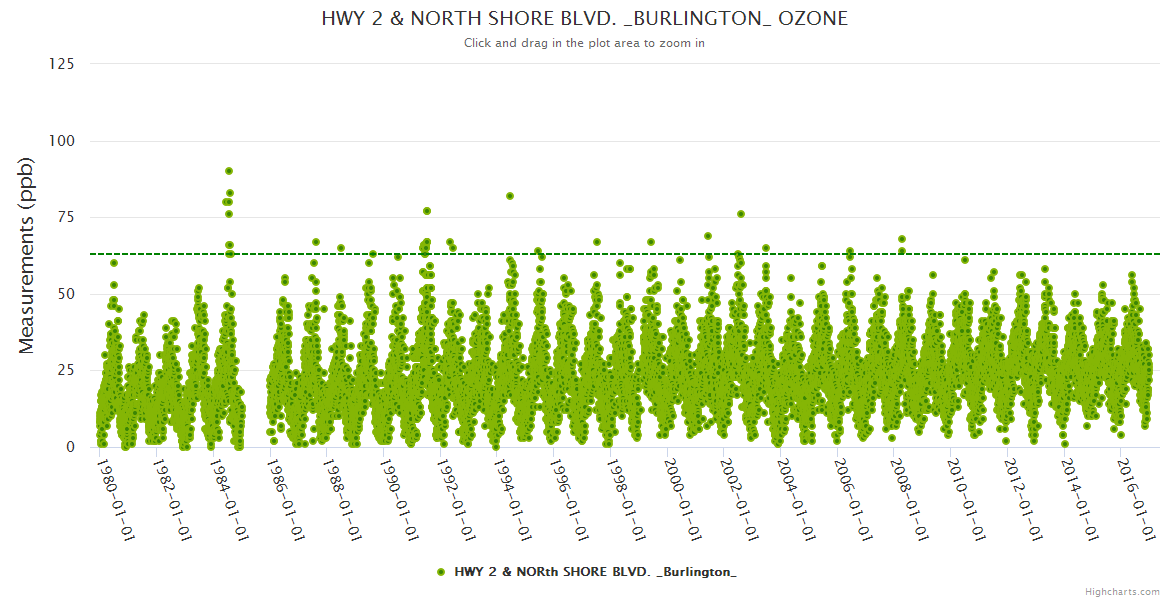Screen dimensions: 1170x600
Task: Select the 2008-01-01 x-axis date label
Action: point(913,498)
